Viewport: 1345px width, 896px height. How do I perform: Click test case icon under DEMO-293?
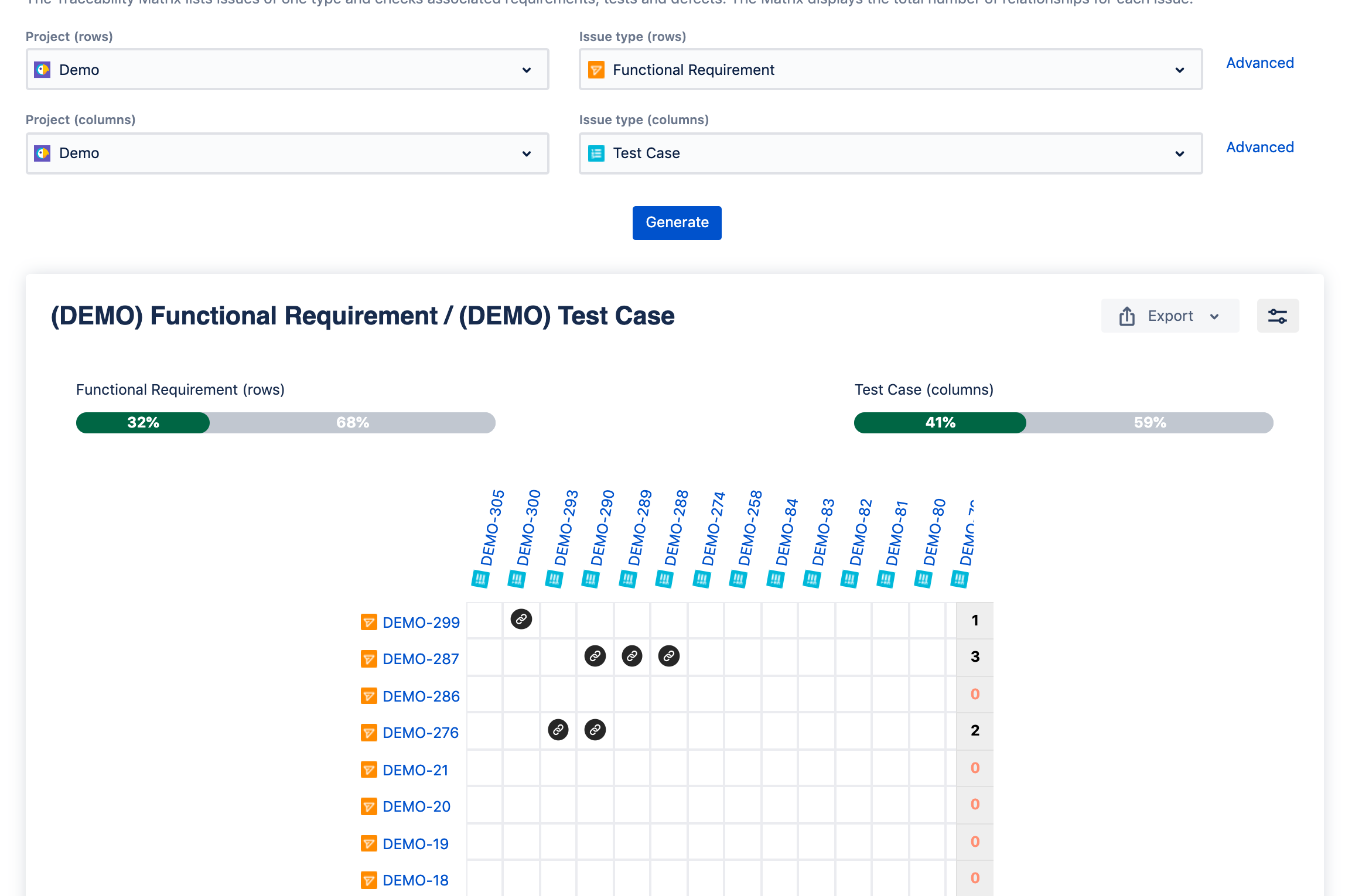tap(554, 580)
